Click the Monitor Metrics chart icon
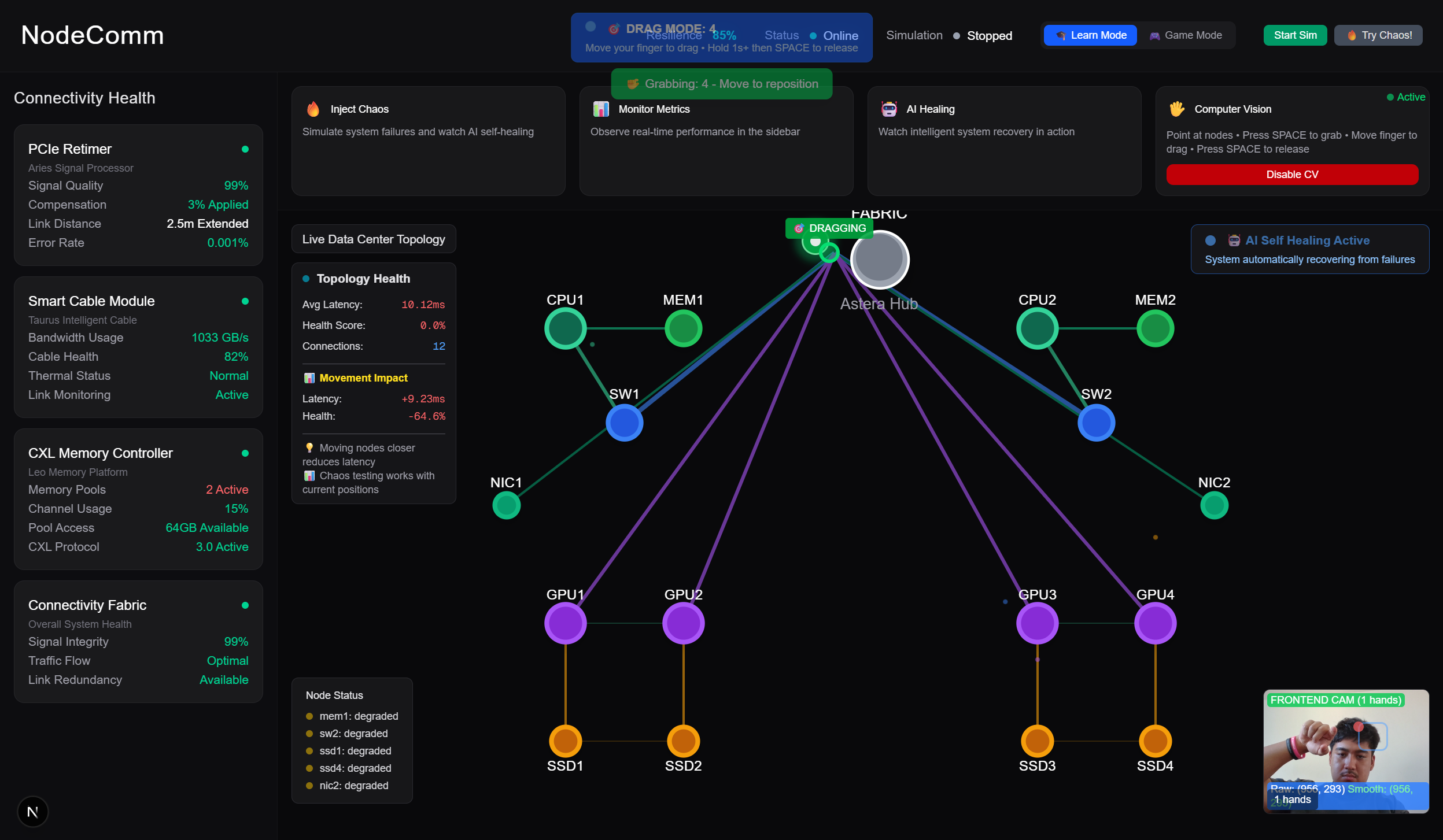The height and width of the screenshot is (840, 1443). point(601,109)
